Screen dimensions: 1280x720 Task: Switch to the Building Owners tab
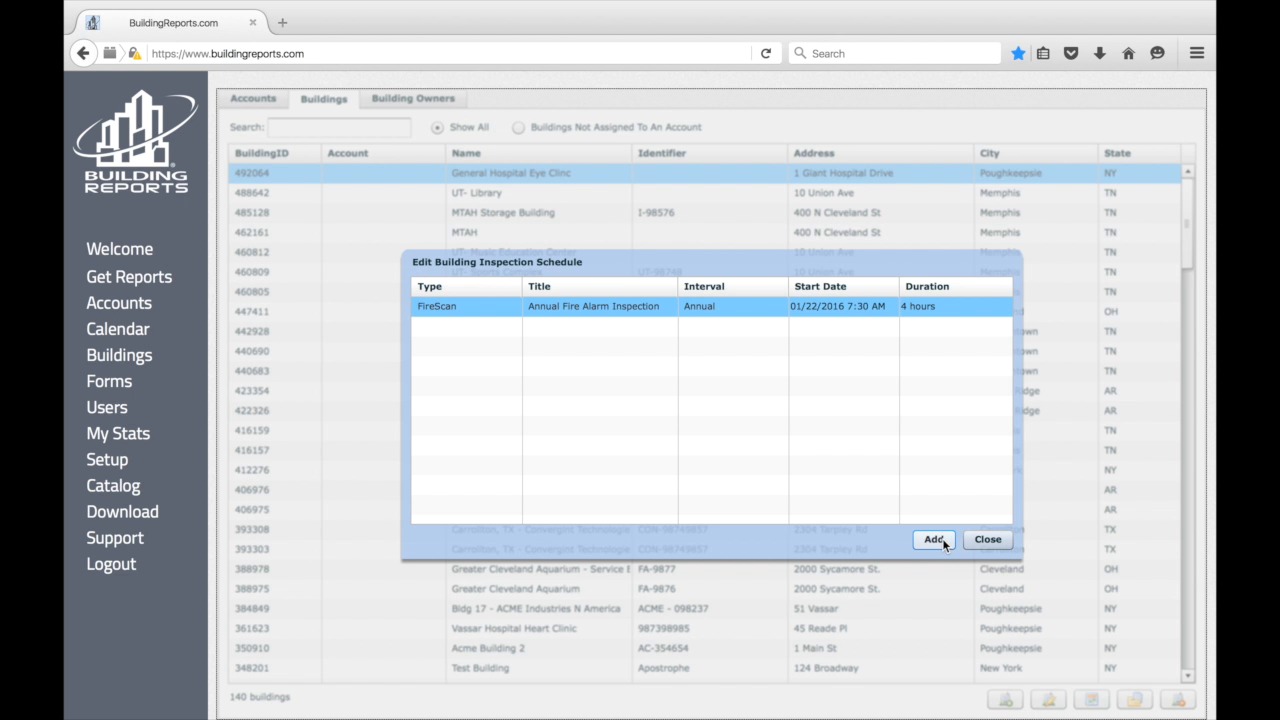pos(413,99)
